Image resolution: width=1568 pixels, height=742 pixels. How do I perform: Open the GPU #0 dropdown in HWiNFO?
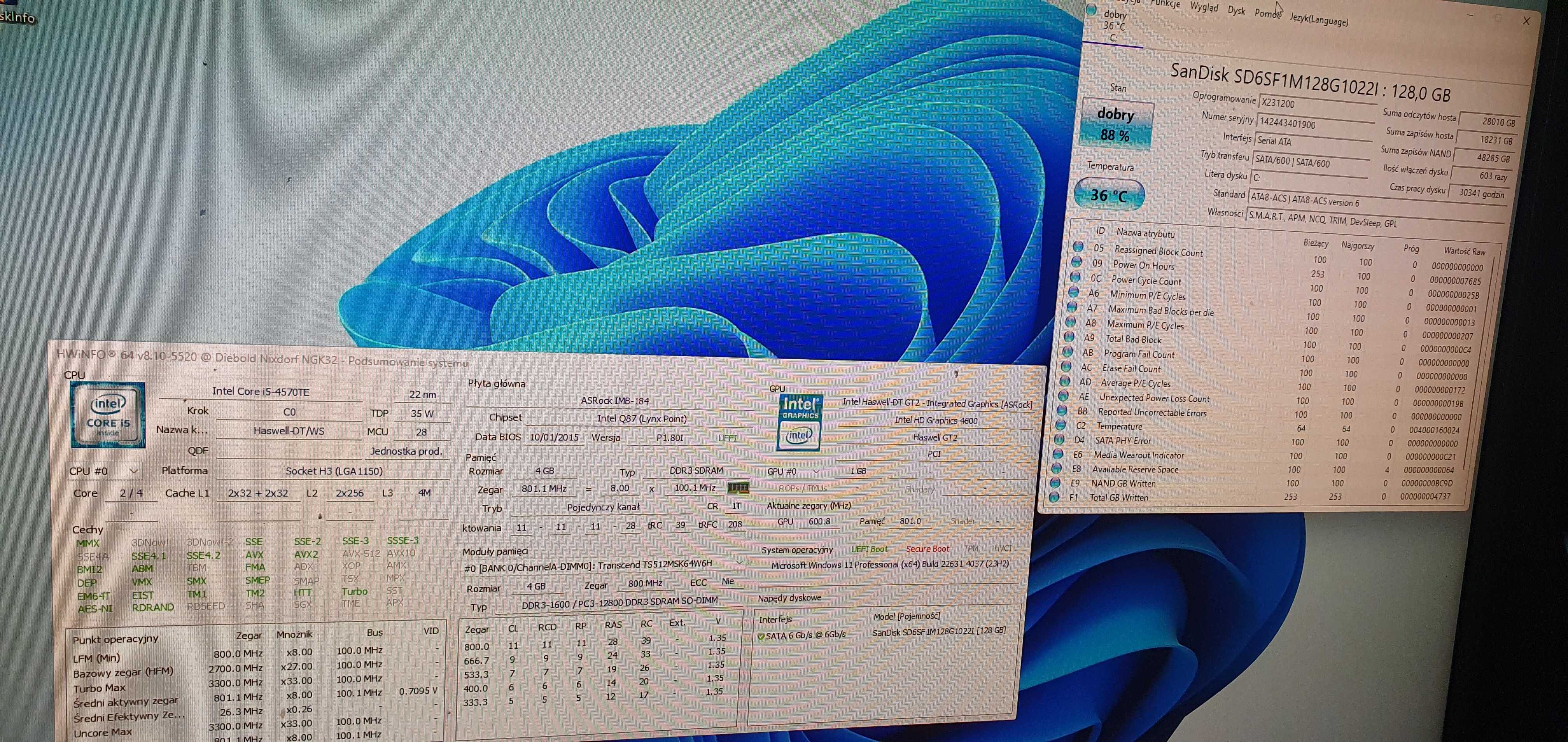[794, 471]
